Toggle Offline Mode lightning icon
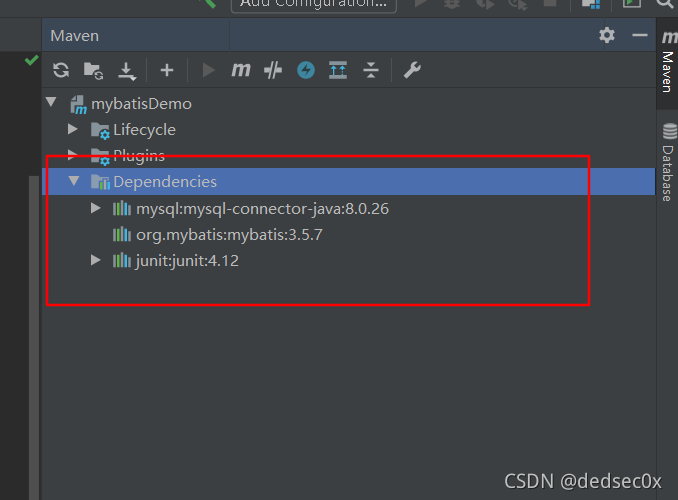 (x=306, y=70)
